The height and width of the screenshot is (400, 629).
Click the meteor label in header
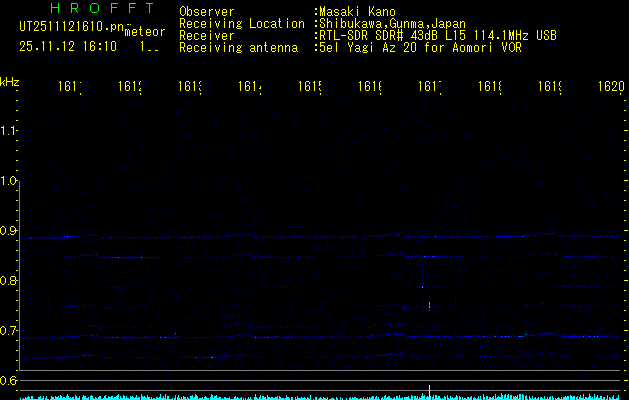(x=144, y=34)
